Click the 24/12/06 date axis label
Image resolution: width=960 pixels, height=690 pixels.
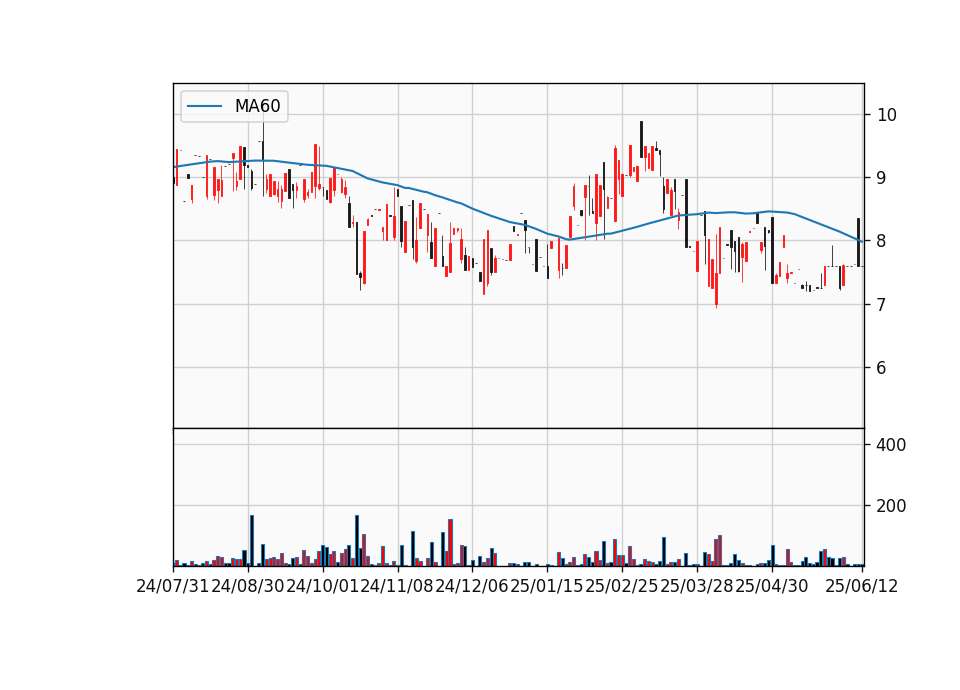(x=472, y=586)
